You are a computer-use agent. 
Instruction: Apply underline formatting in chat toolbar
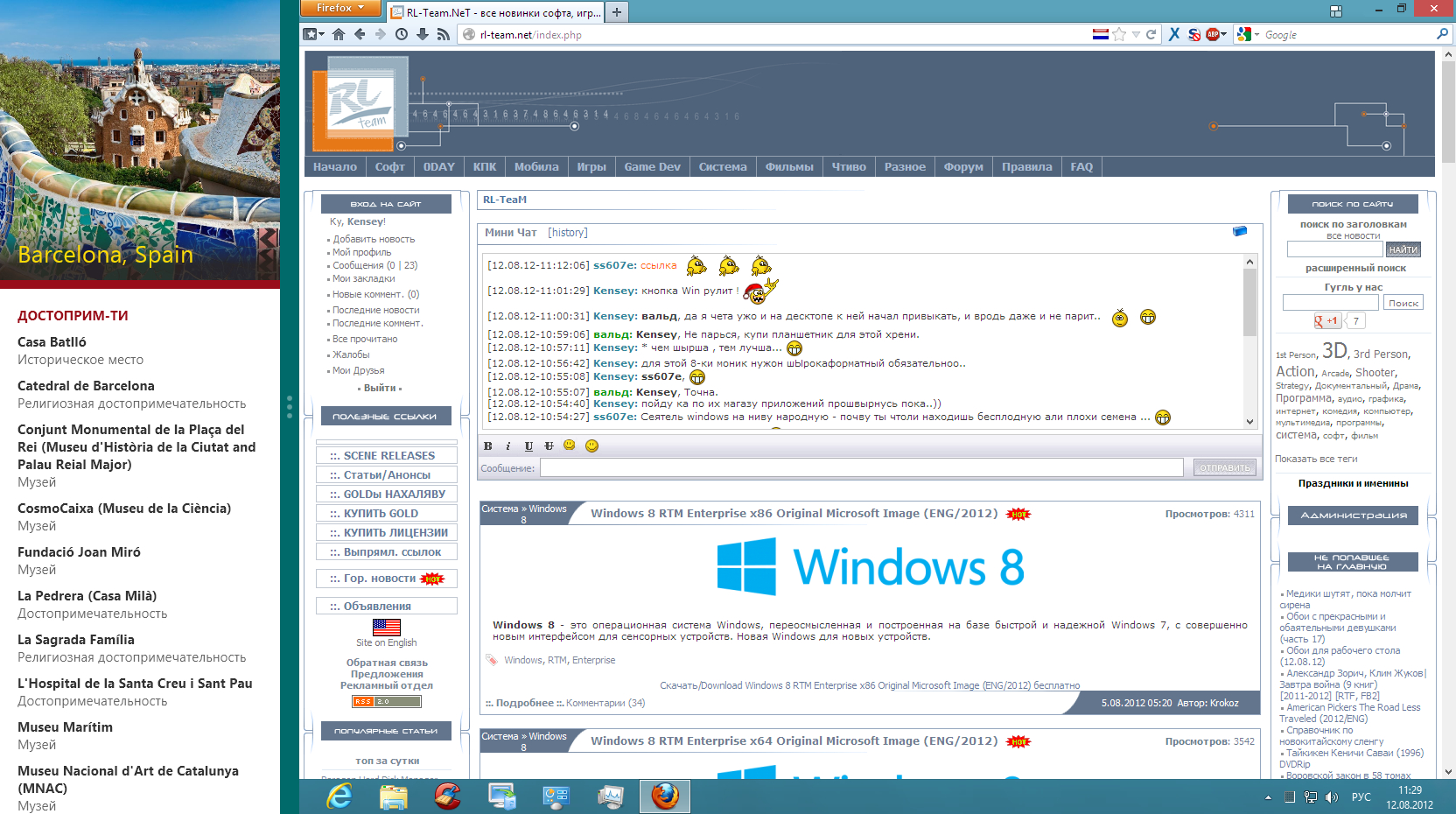click(528, 446)
